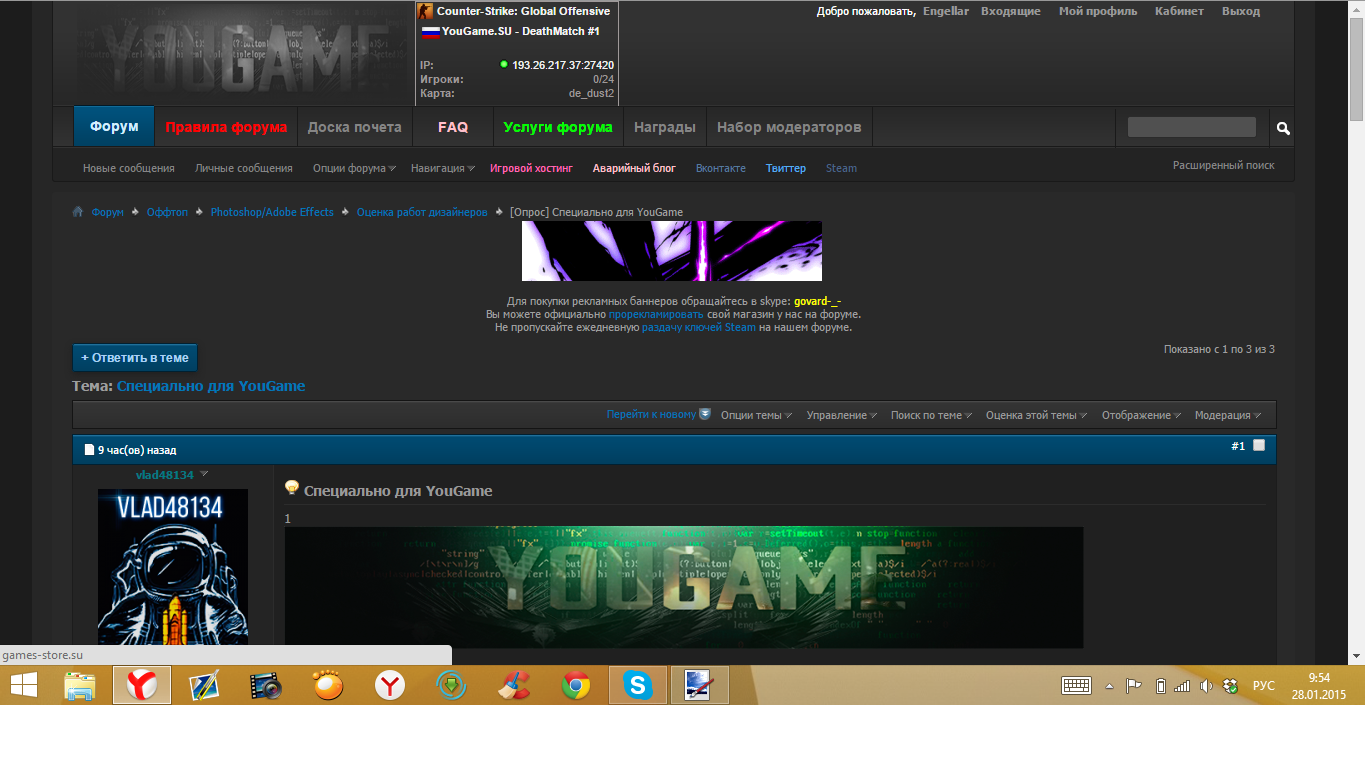
Task: Click the Выход logout link
Action: [x=1241, y=11]
